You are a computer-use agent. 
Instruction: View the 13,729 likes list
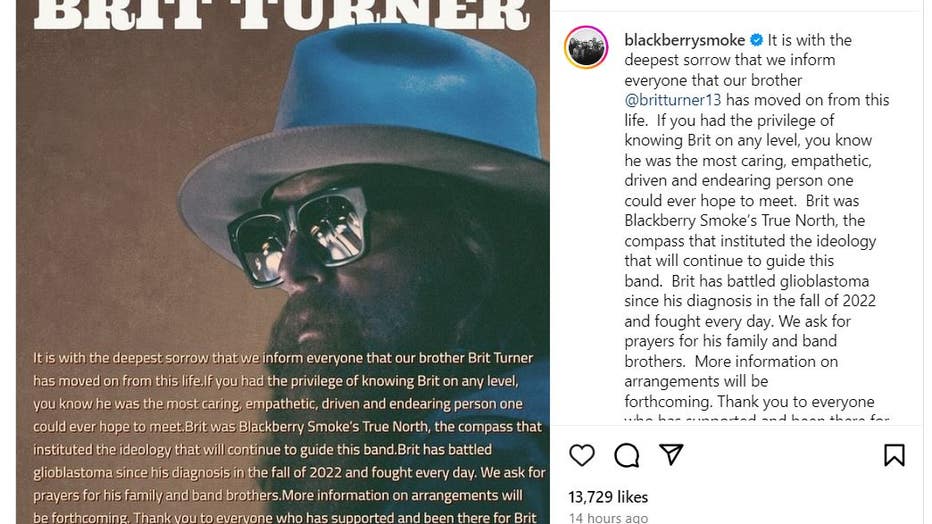[609, 497]
